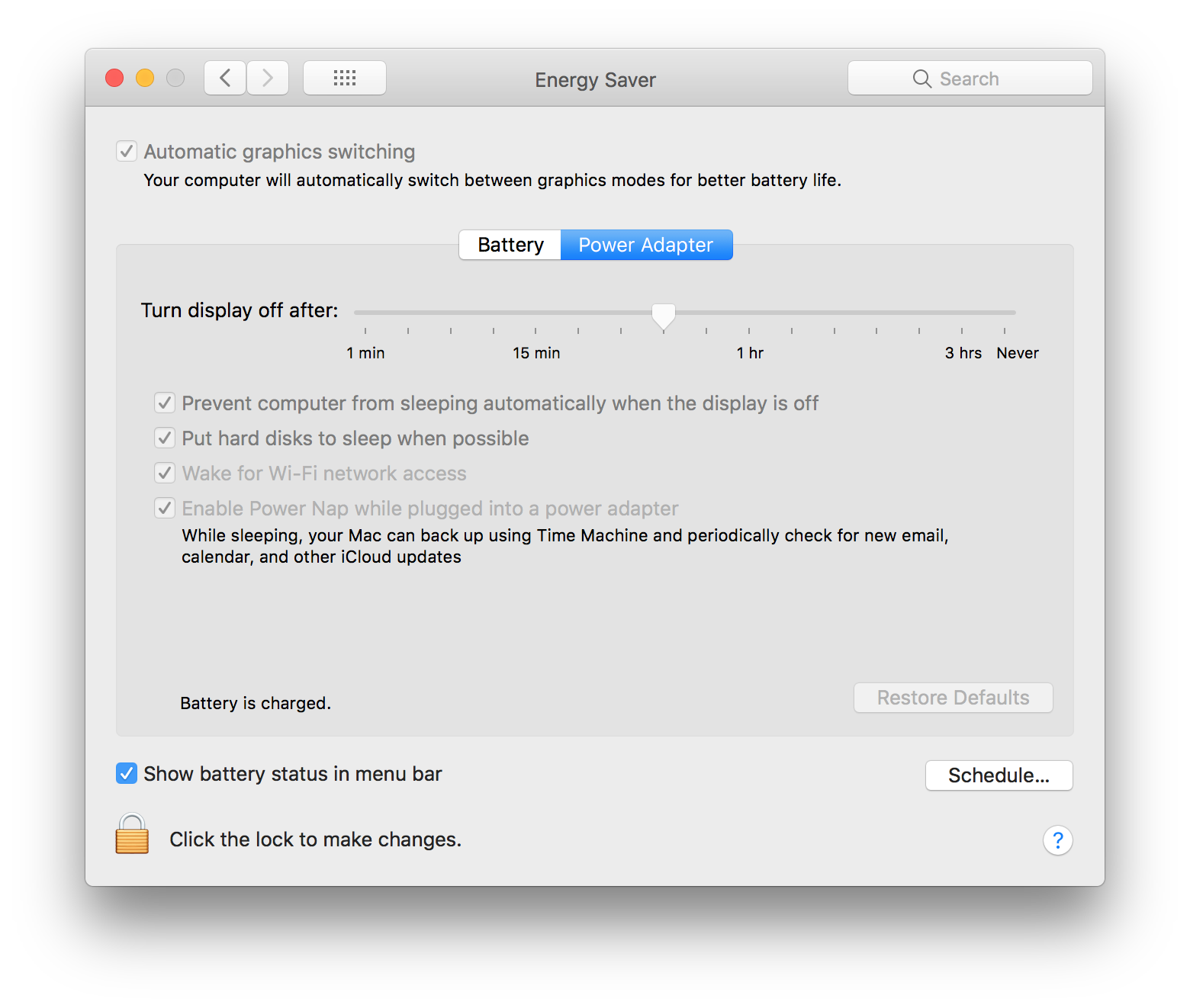
Task: Click the "15 min" slider label
Action: tap(536, 353)
